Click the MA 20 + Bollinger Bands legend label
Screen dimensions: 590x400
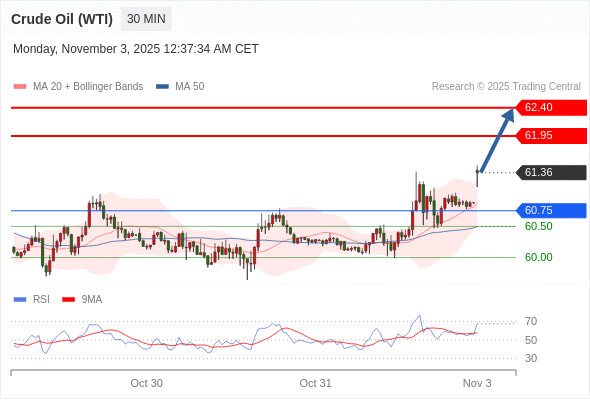88,87
